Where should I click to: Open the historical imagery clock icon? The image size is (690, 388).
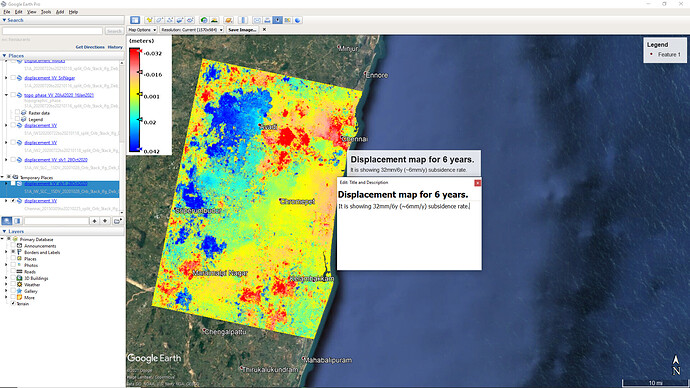204,20
